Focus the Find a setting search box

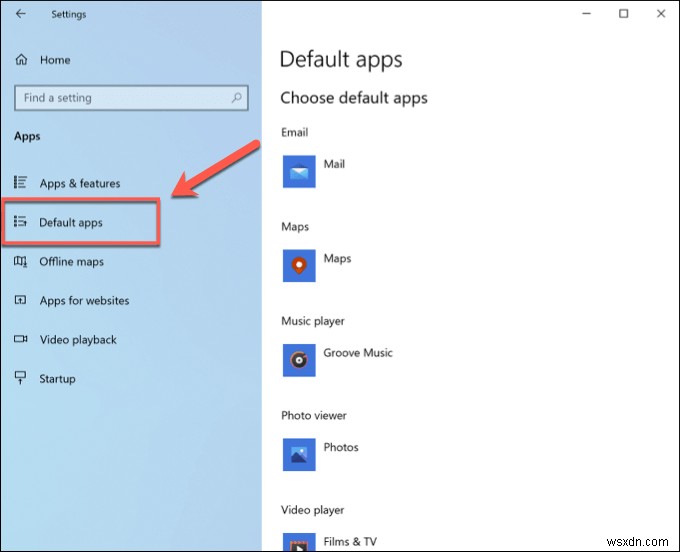pos(131,98)
